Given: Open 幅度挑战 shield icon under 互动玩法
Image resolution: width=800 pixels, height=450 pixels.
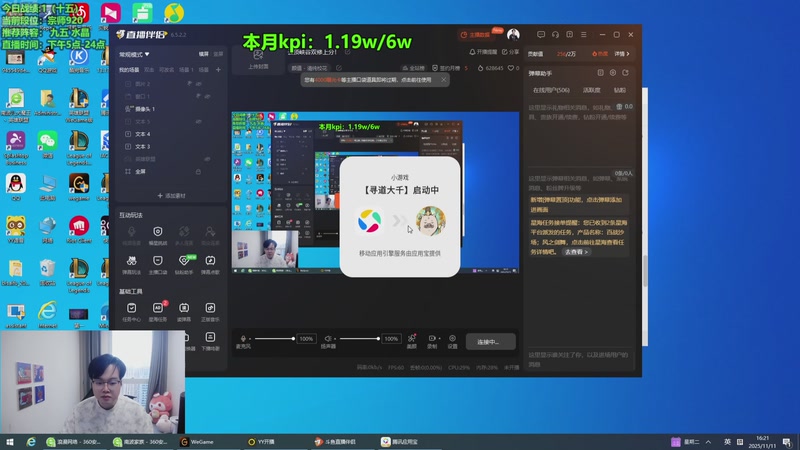Looking at the screenshot, I should point(158,231).
